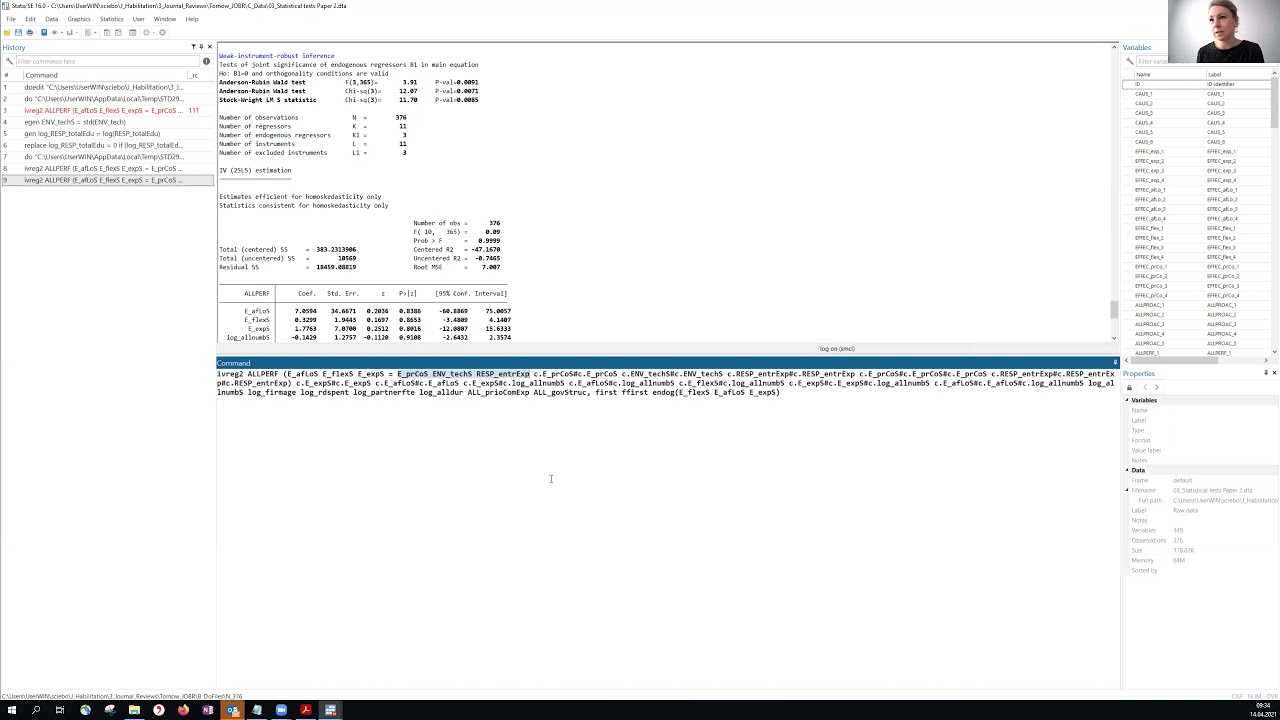The width and height of the screenshot is (1280, 720).
Task: Select variable EFFEC_exp_1 in Variables list
Action: tap(1197, 151)
